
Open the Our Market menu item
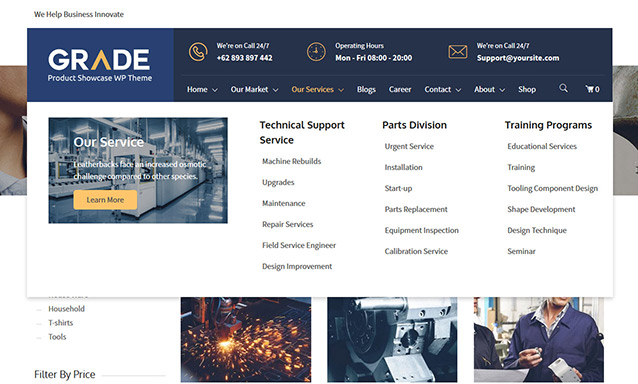tap(249, 89)
